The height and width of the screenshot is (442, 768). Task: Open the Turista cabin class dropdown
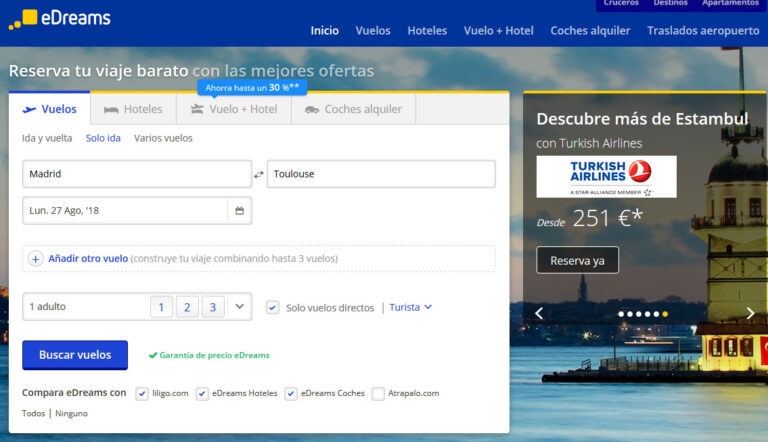tap(410, 307)
